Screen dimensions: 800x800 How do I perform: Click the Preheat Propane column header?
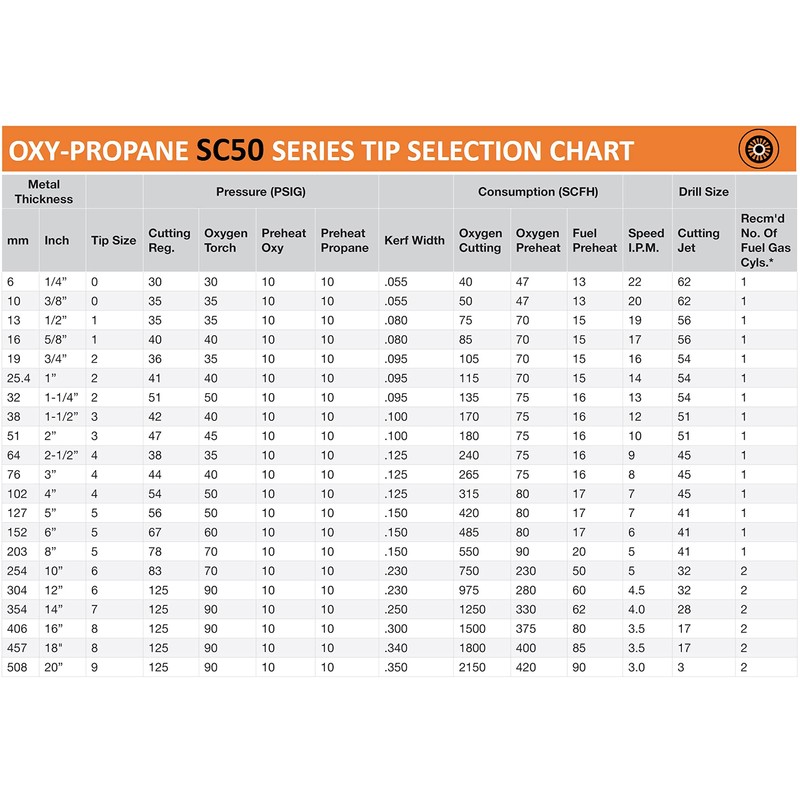tap(344, 240)
